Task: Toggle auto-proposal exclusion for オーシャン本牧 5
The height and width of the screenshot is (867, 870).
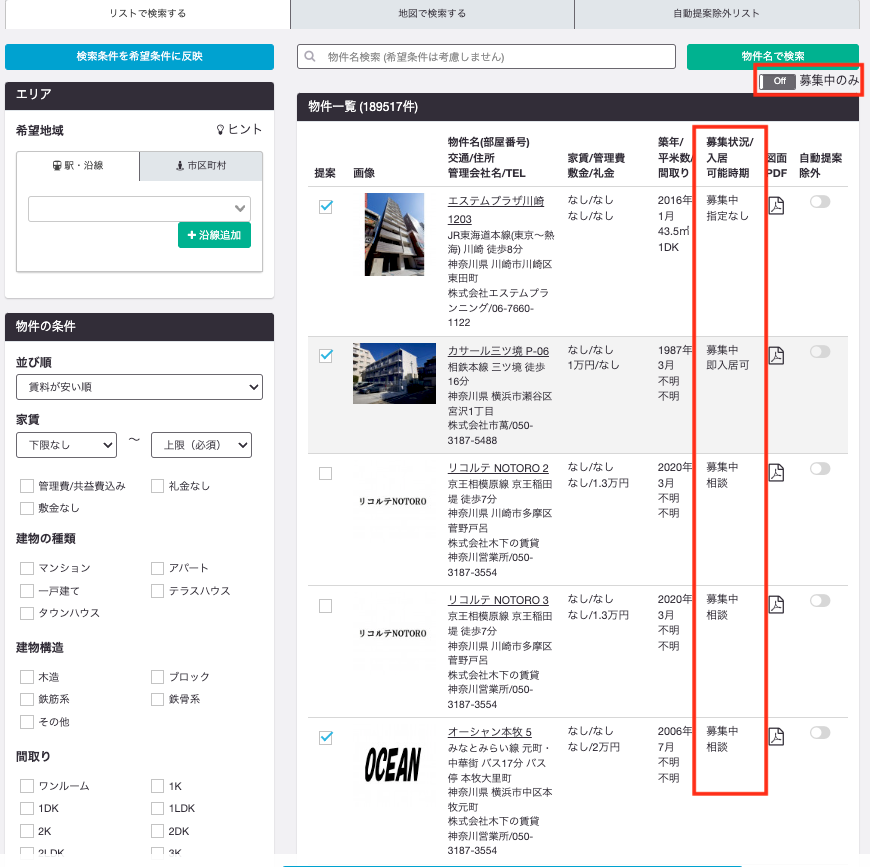Action: (x=820, y=732)
